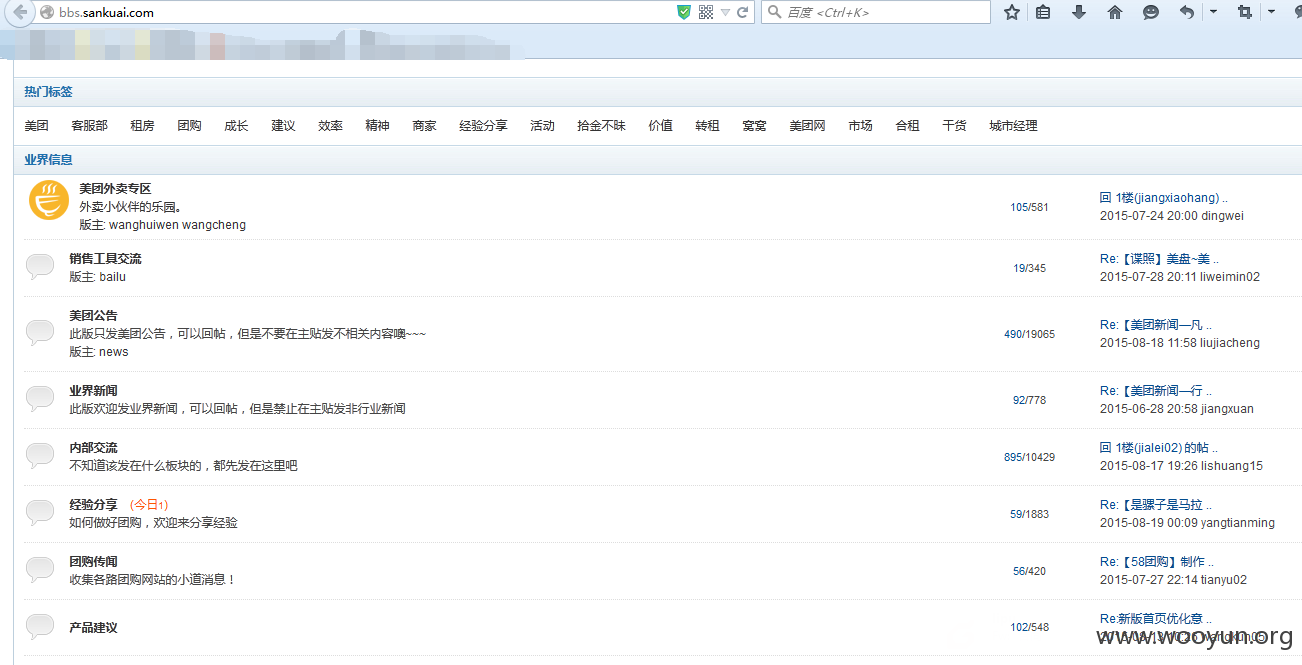1302x665 pixels.
Task: Reload the page with the refresh icon
Action: (743, 13)
